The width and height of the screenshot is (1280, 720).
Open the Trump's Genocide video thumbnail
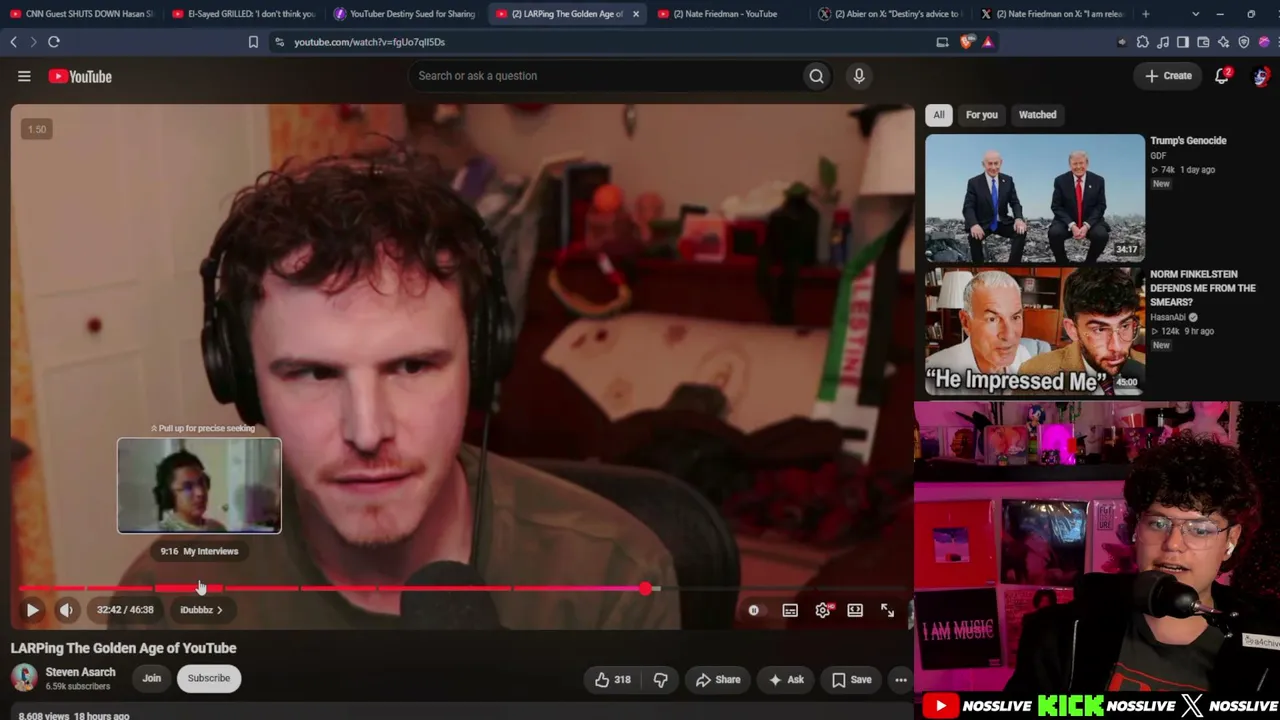pos(1035,198)
